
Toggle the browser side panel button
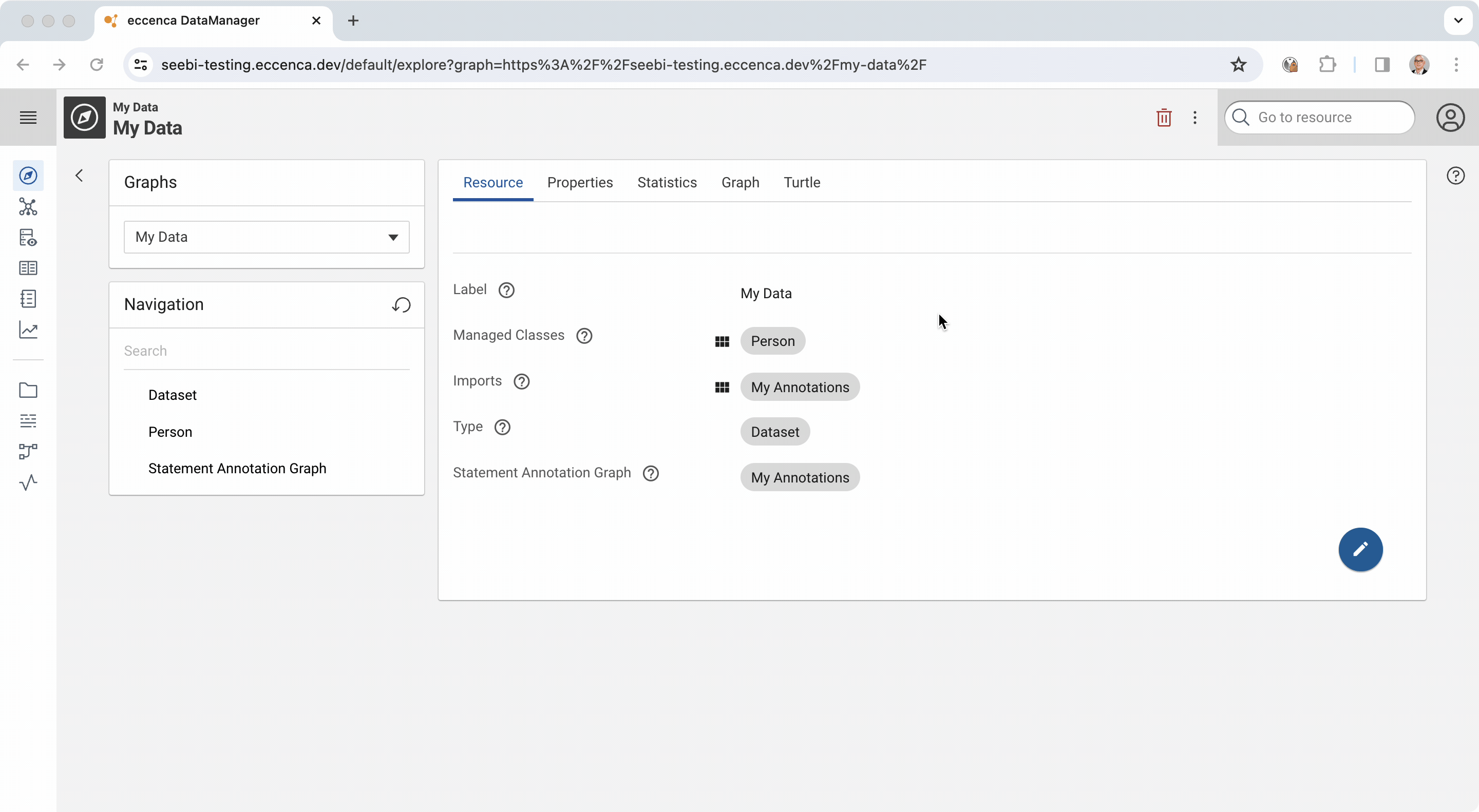click(x=1381, y=64)
